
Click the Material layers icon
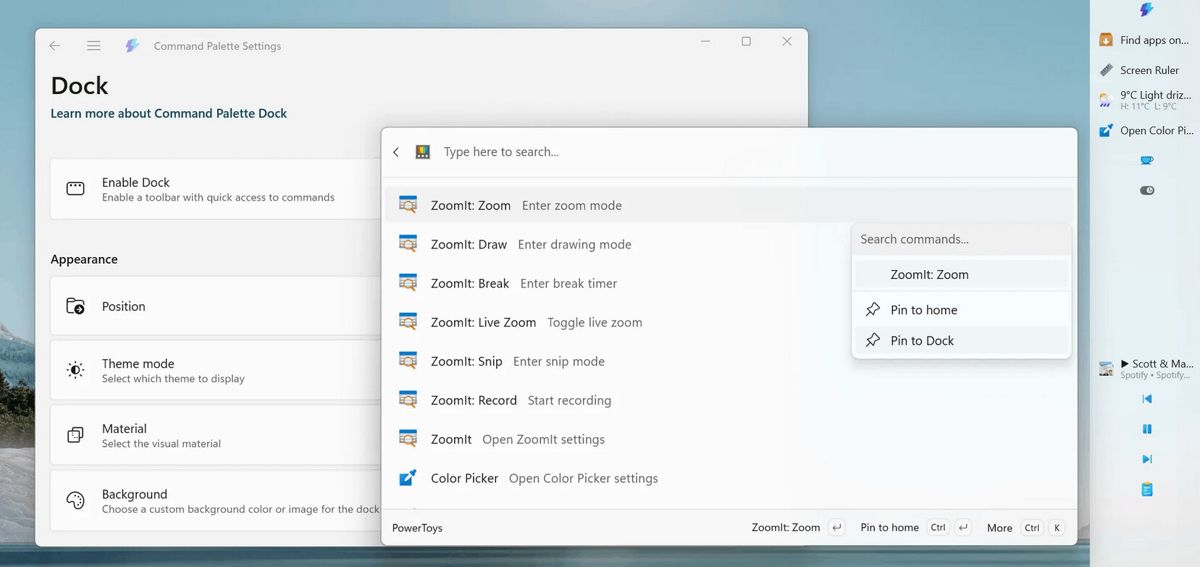tap(75, 435)
